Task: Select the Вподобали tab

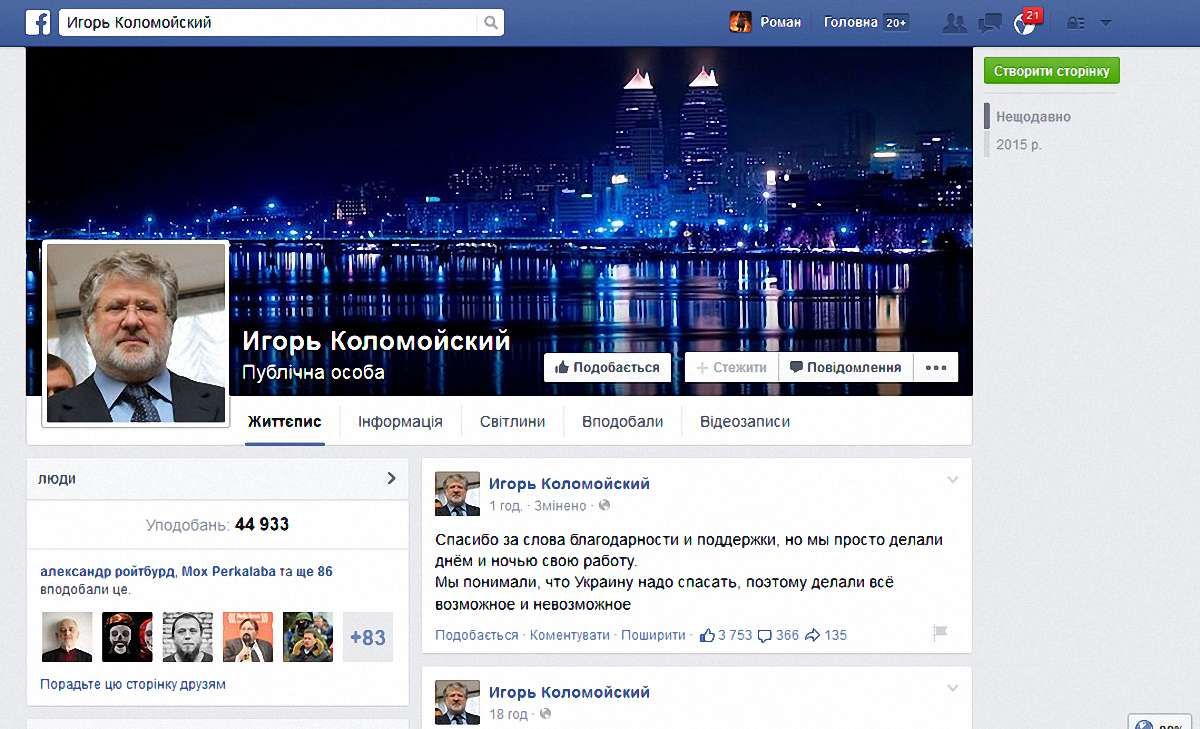Action: click(x=622, y=421)
